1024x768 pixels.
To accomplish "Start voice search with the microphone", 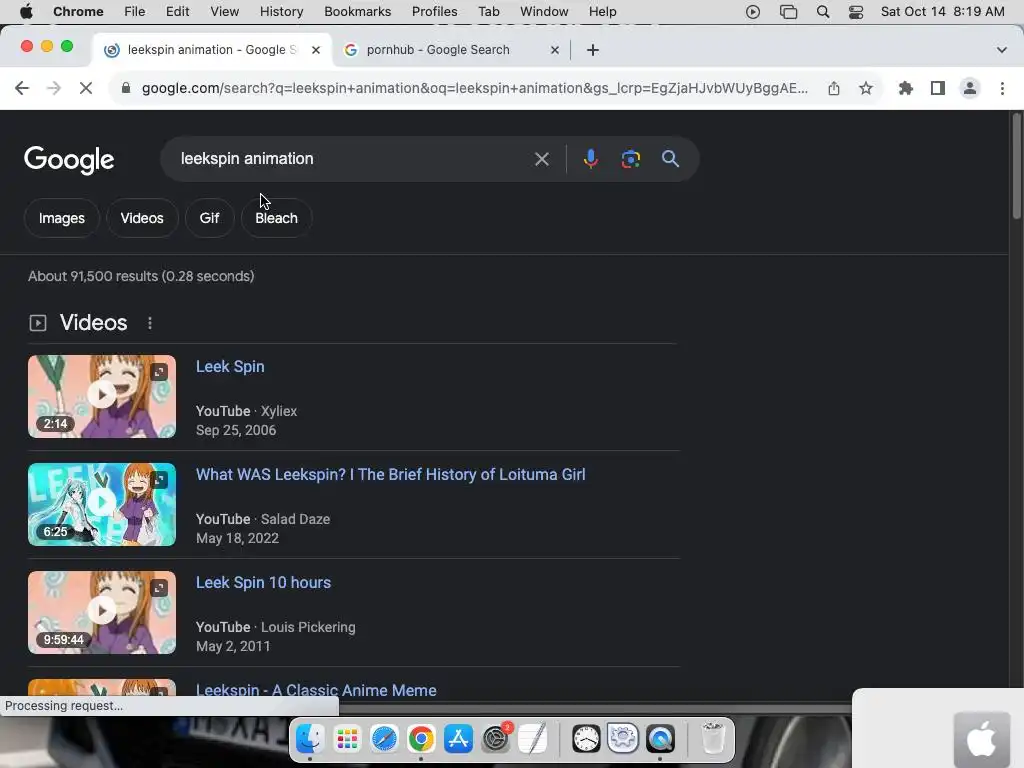I will coord(590,159).
